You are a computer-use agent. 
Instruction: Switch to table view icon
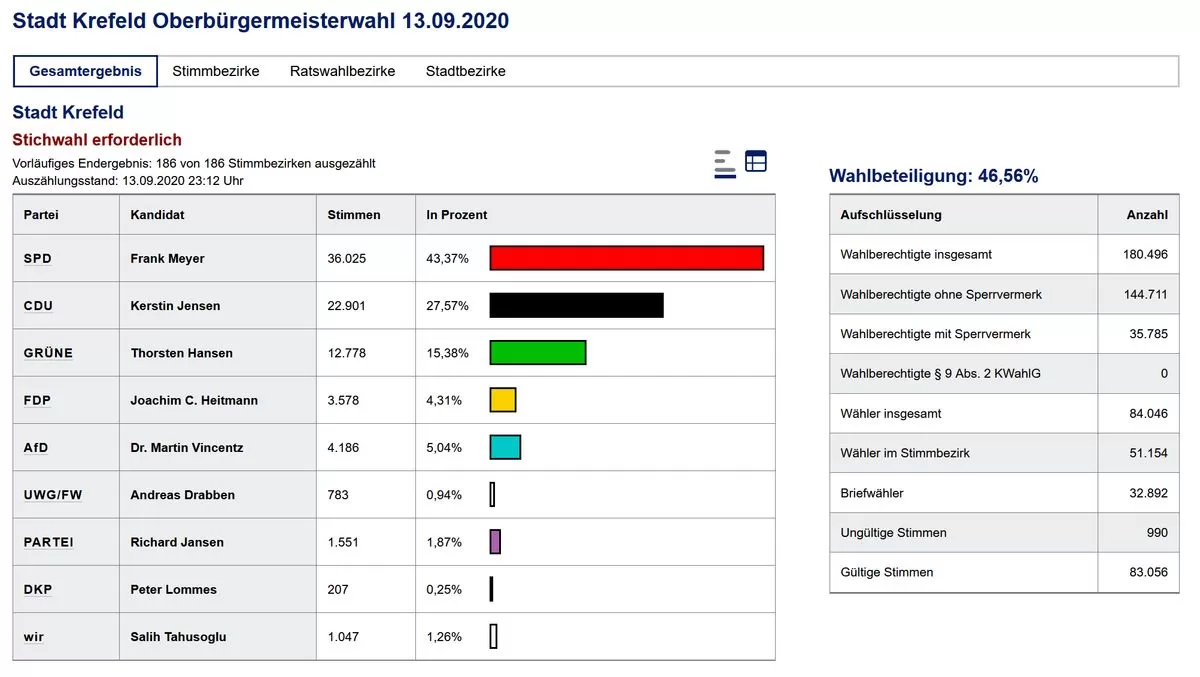coord(756,161)
